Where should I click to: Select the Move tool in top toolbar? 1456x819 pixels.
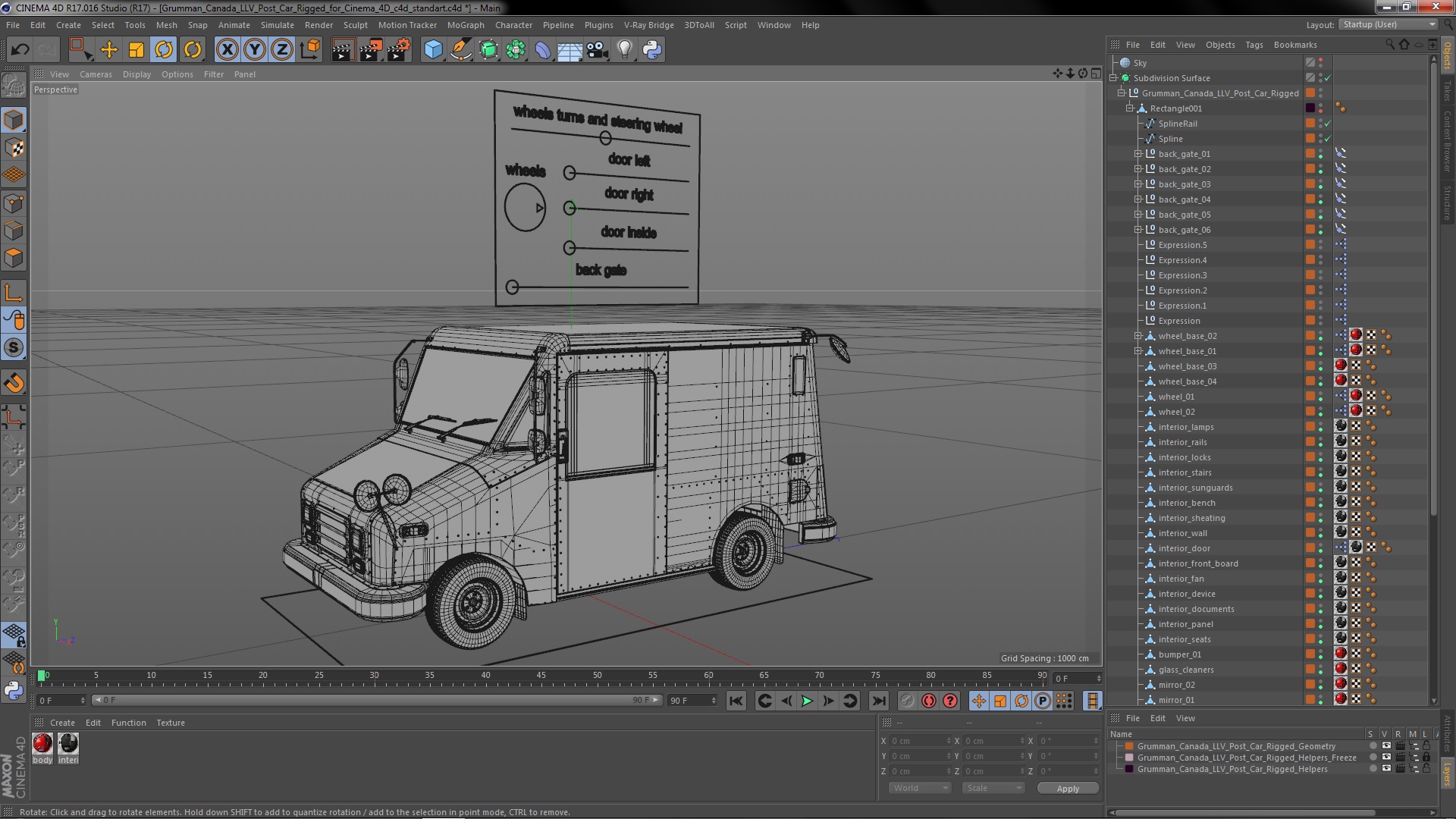109,50
